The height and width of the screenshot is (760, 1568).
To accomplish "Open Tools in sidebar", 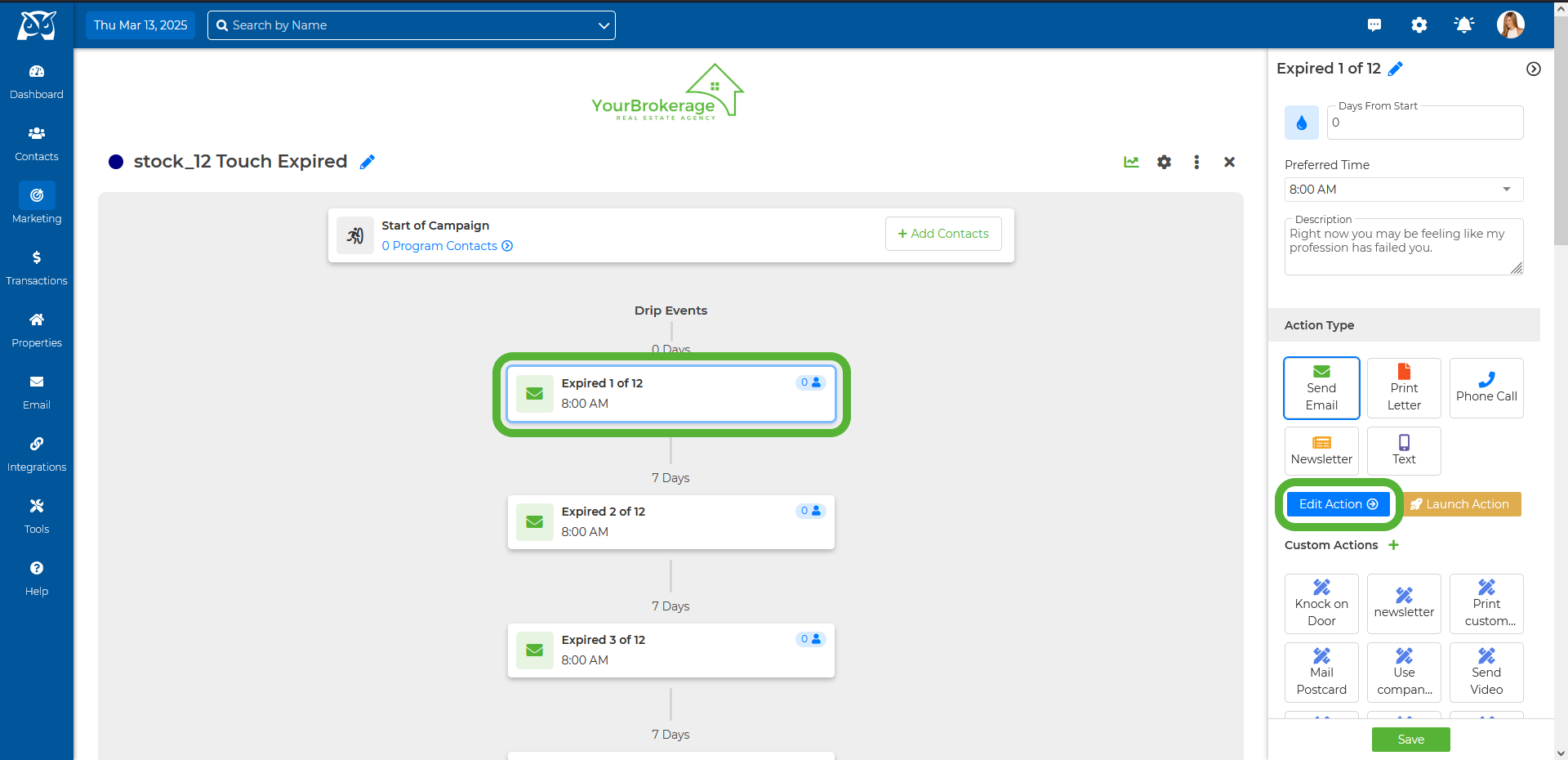I will 37,516.
